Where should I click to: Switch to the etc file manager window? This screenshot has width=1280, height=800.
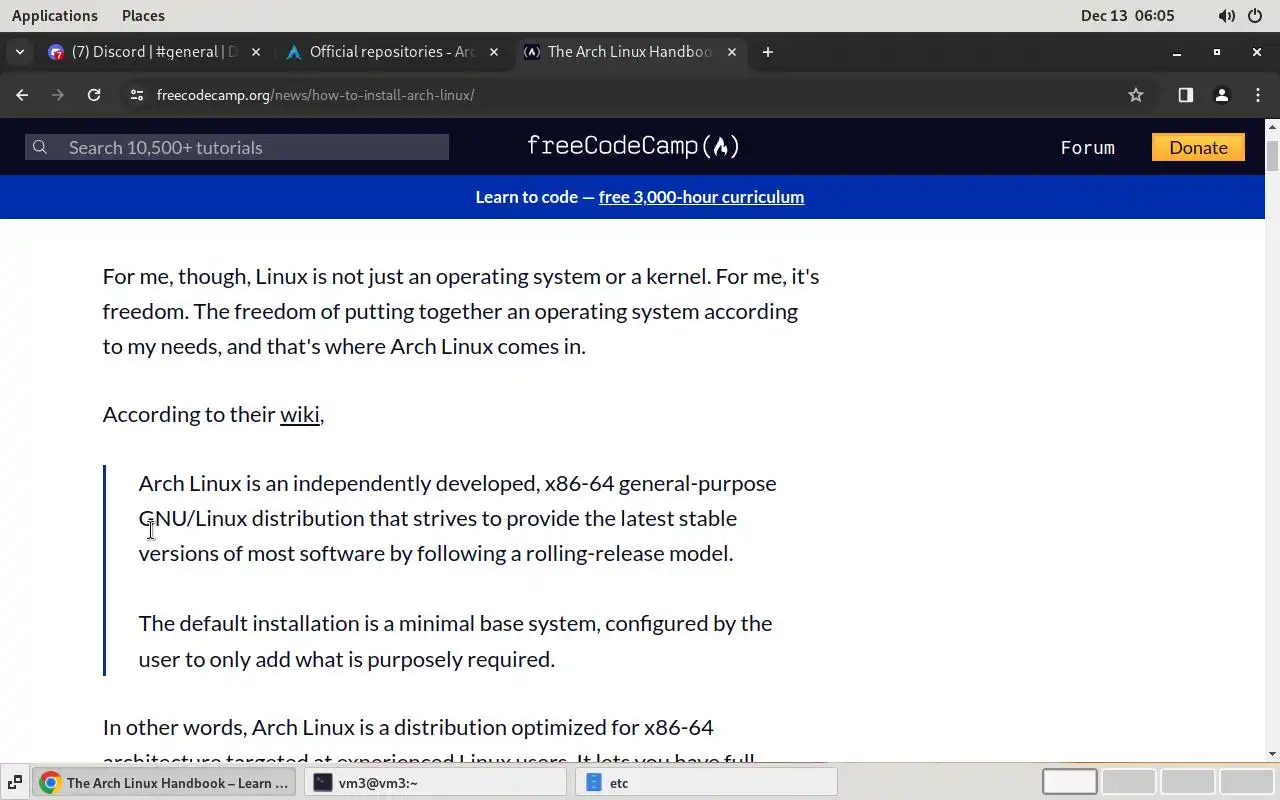pyautogui.click(x=705, y=783)
